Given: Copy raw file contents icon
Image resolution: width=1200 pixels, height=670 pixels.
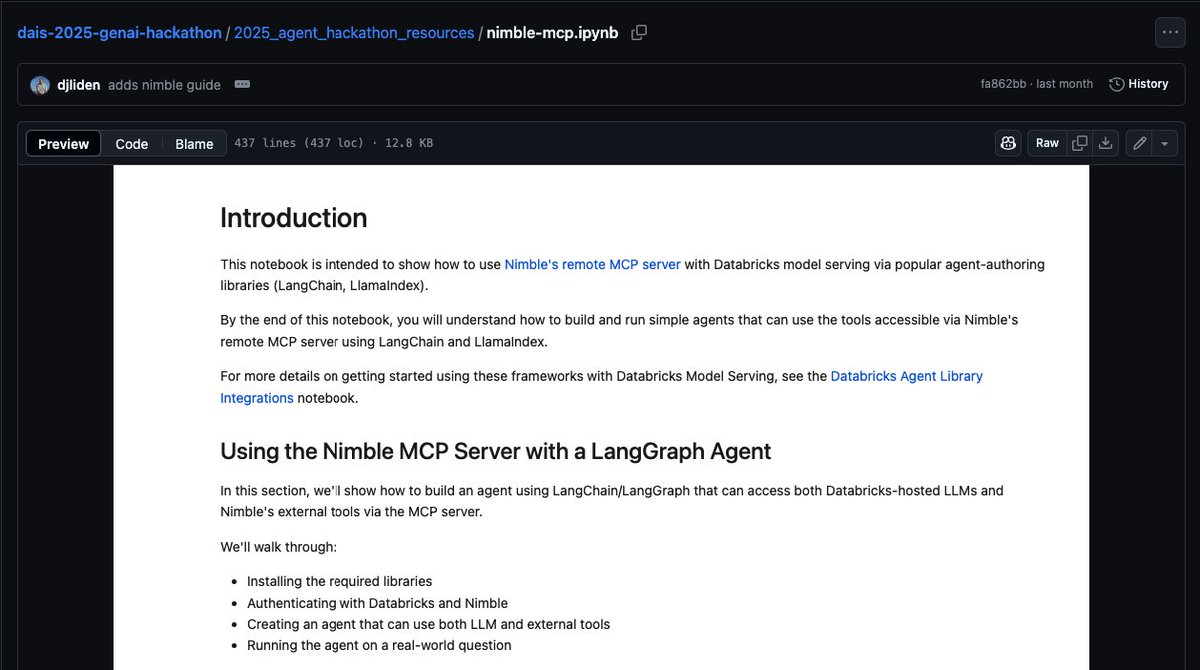Looking at the screenshot, I should 1079,143.
